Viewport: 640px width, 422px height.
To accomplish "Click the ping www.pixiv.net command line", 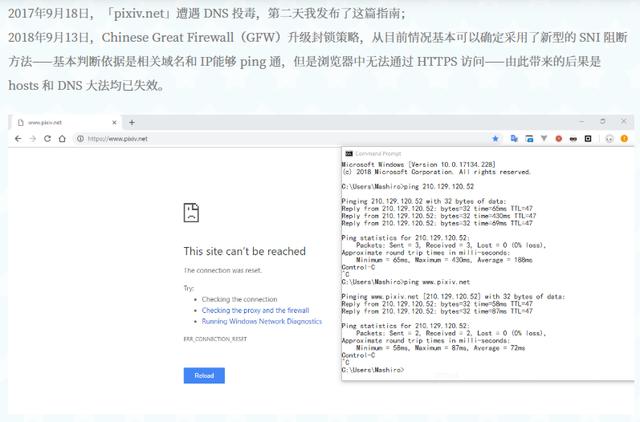I will [406, 282].
